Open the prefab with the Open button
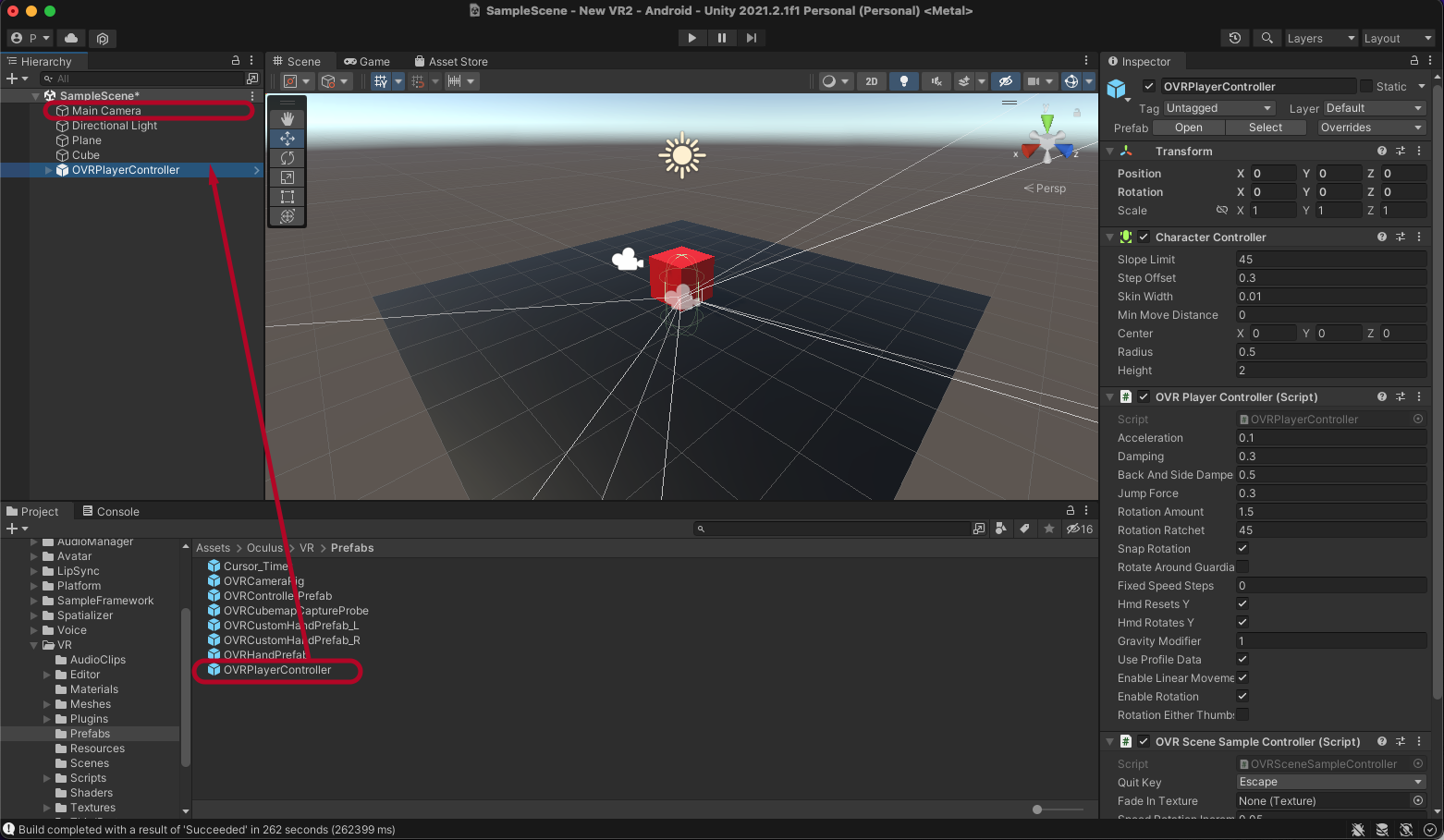 pyautogui.click(x=1189, y=128)
